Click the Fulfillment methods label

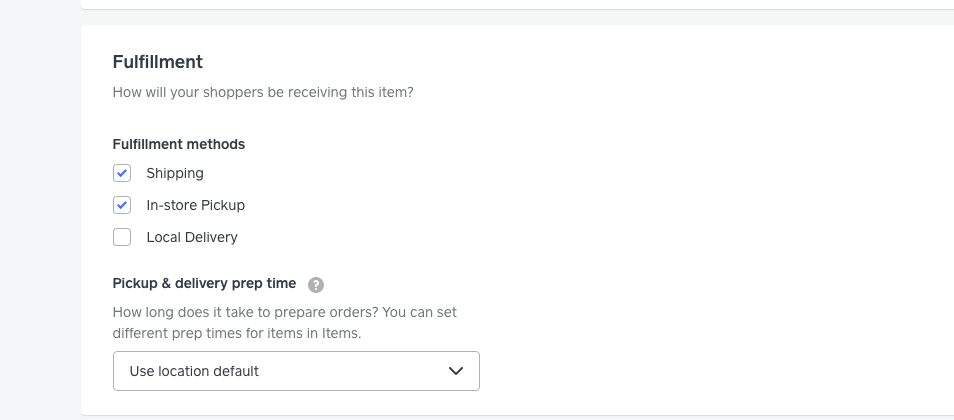coord(179,144)
